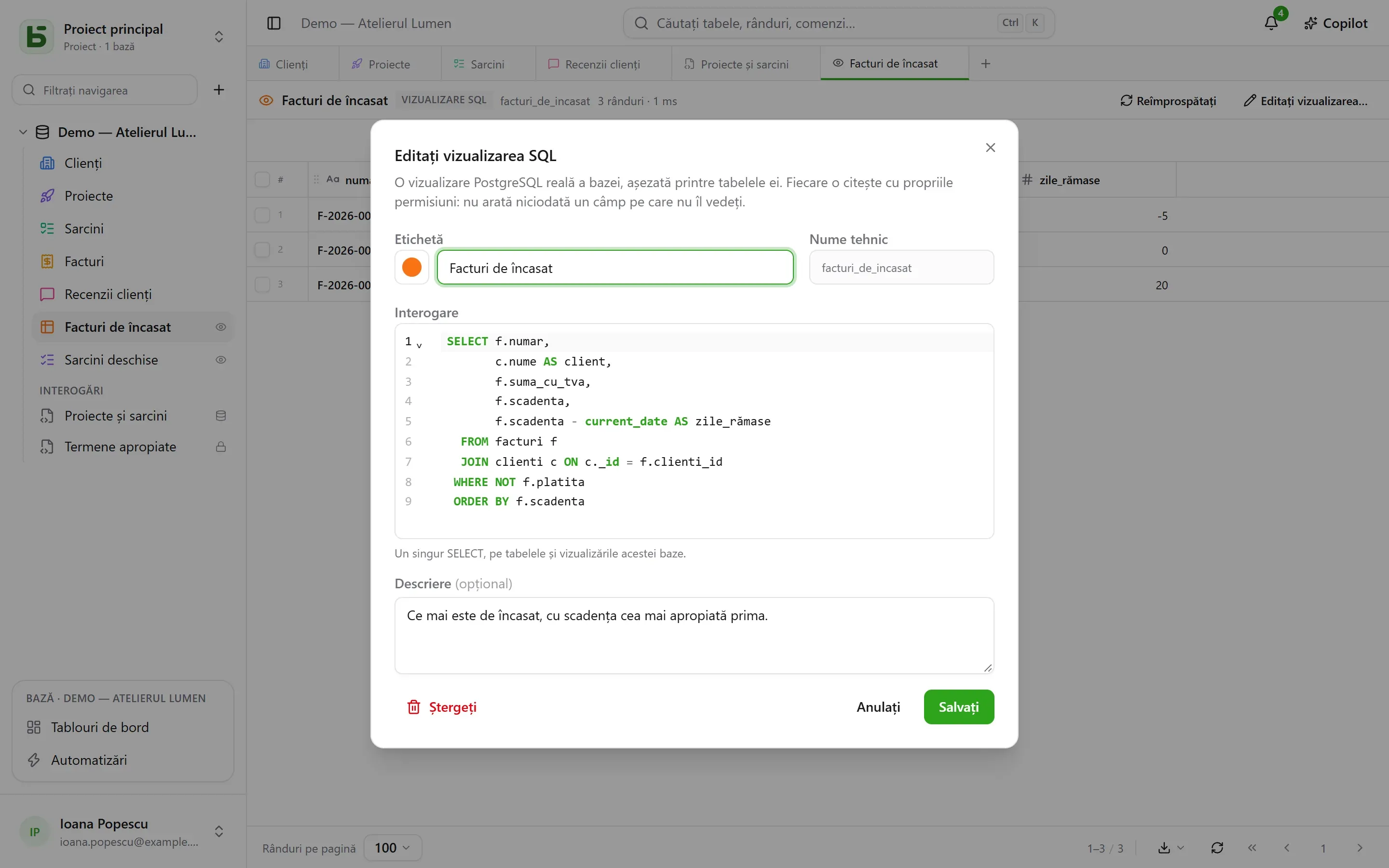
Task: Switch to the Recenzii clienți tab
Action: point(594,64)
